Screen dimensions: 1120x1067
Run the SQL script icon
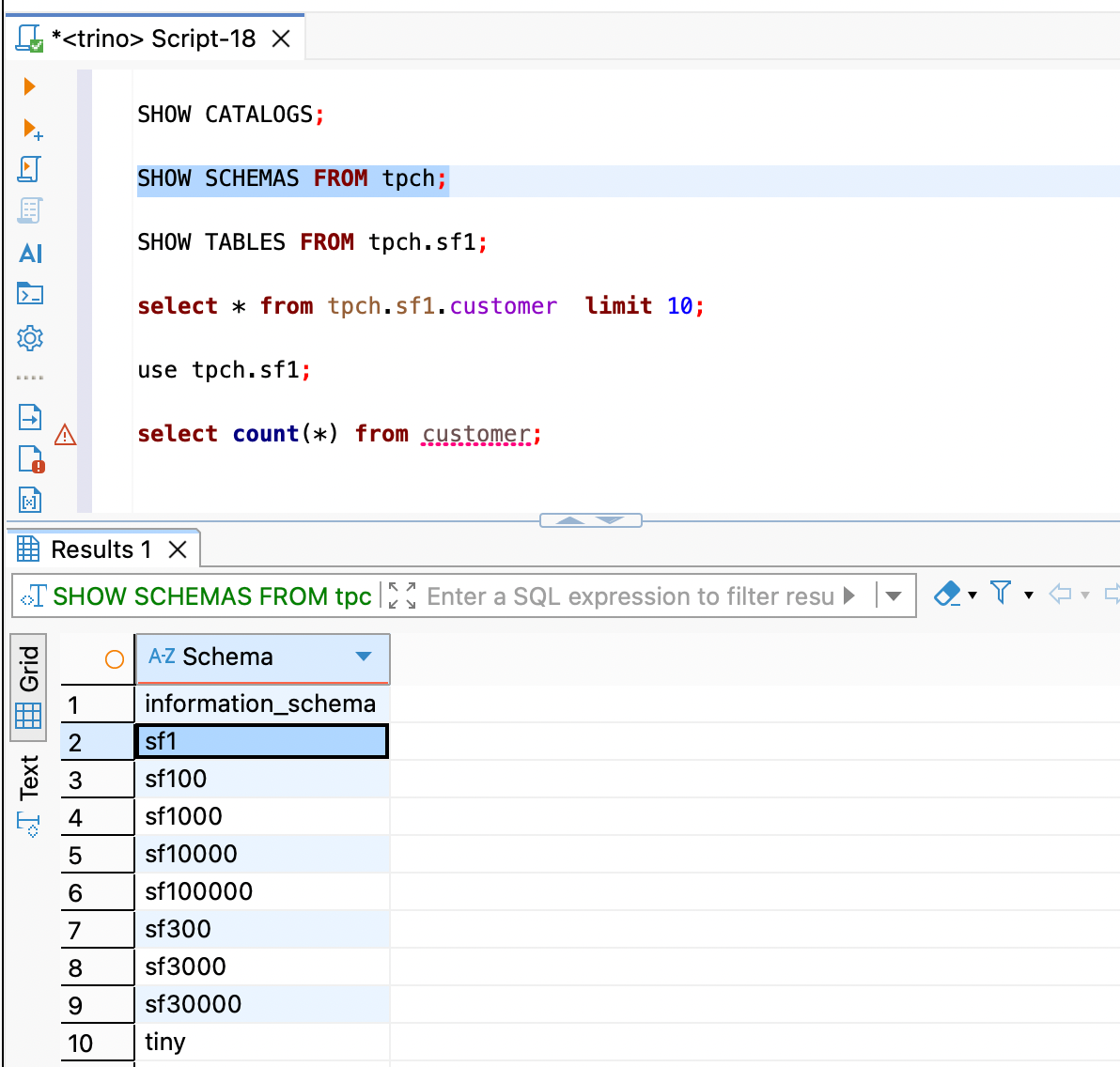[29, 170]
